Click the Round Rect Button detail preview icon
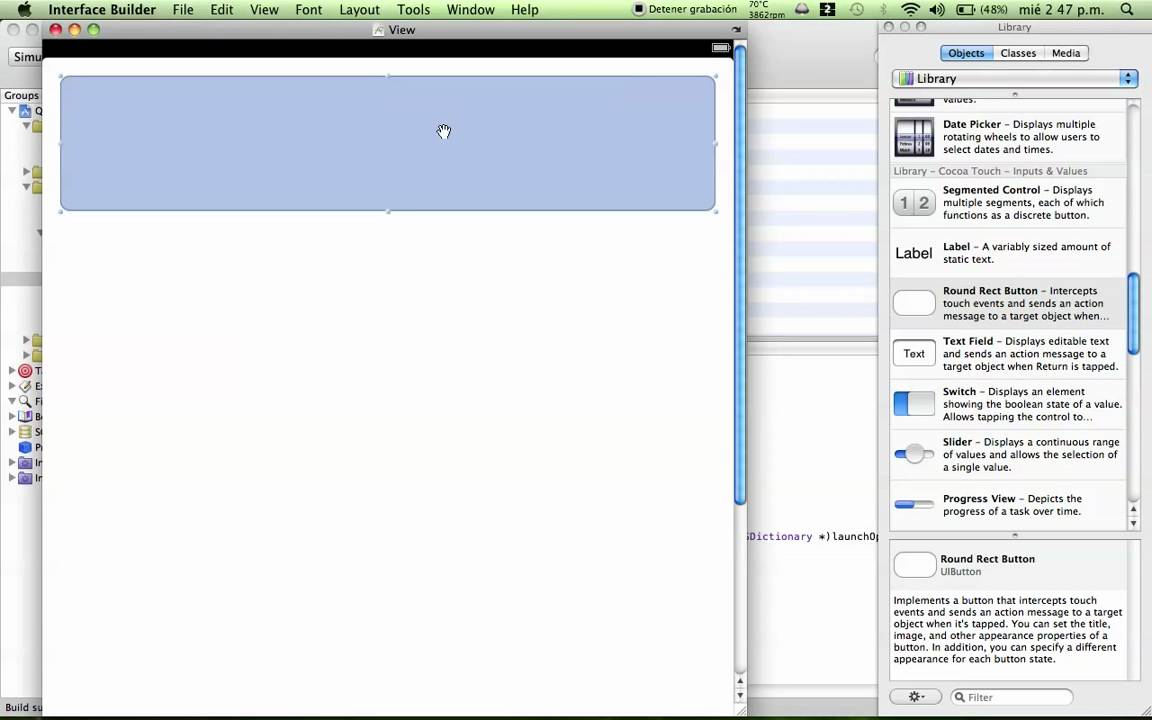Screen dimensions: 1152x720 [x=915, y=565]
